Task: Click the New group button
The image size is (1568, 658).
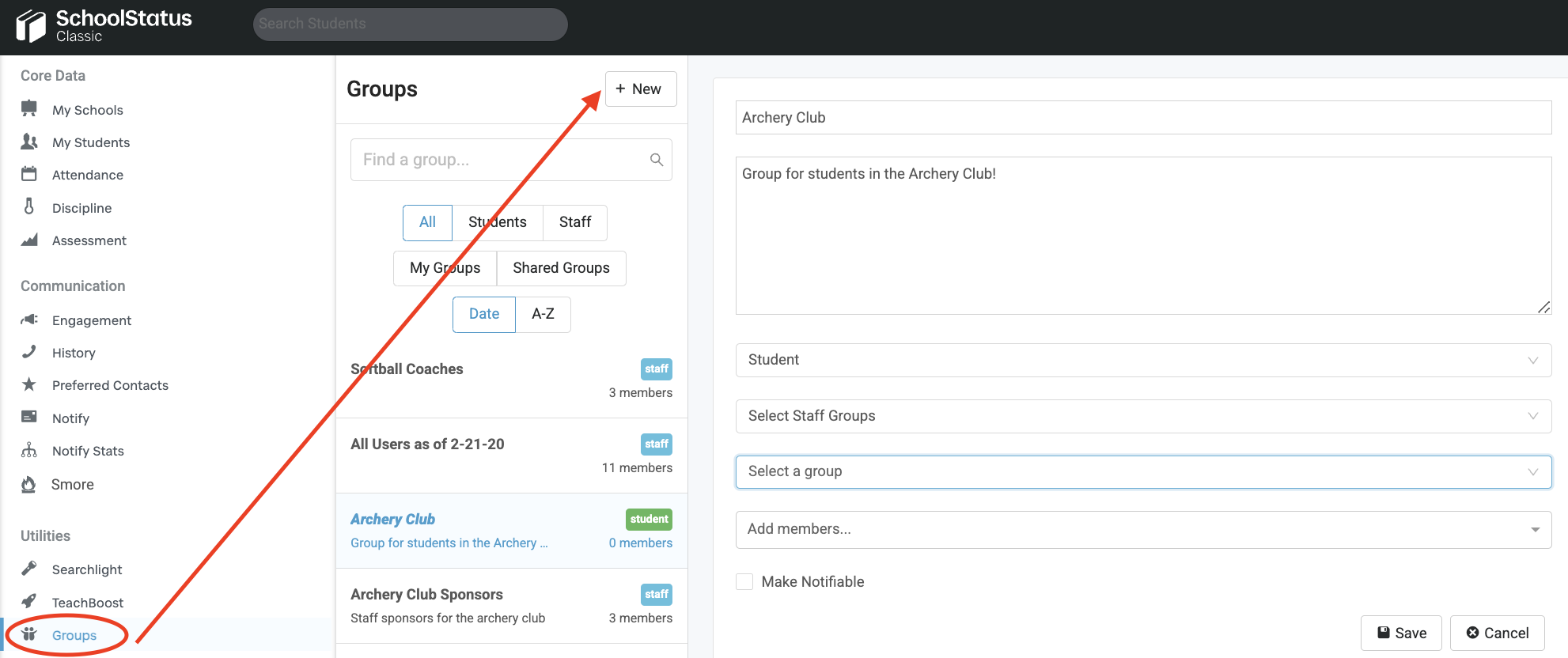Action: 640,89
